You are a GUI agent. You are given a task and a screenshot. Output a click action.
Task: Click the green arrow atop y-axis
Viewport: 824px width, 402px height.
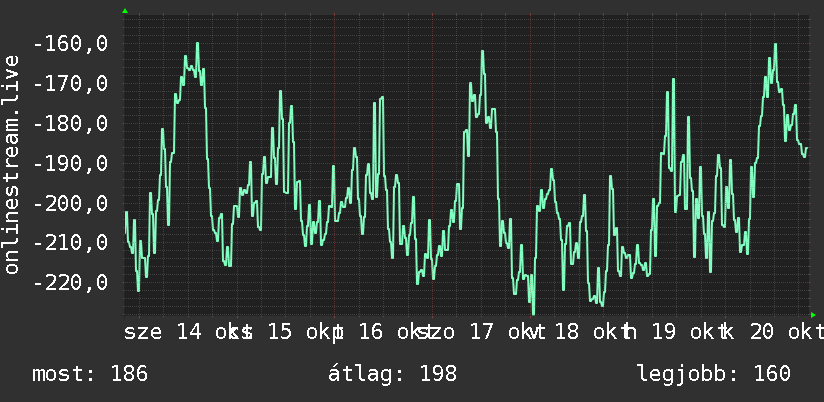point(125,11)
